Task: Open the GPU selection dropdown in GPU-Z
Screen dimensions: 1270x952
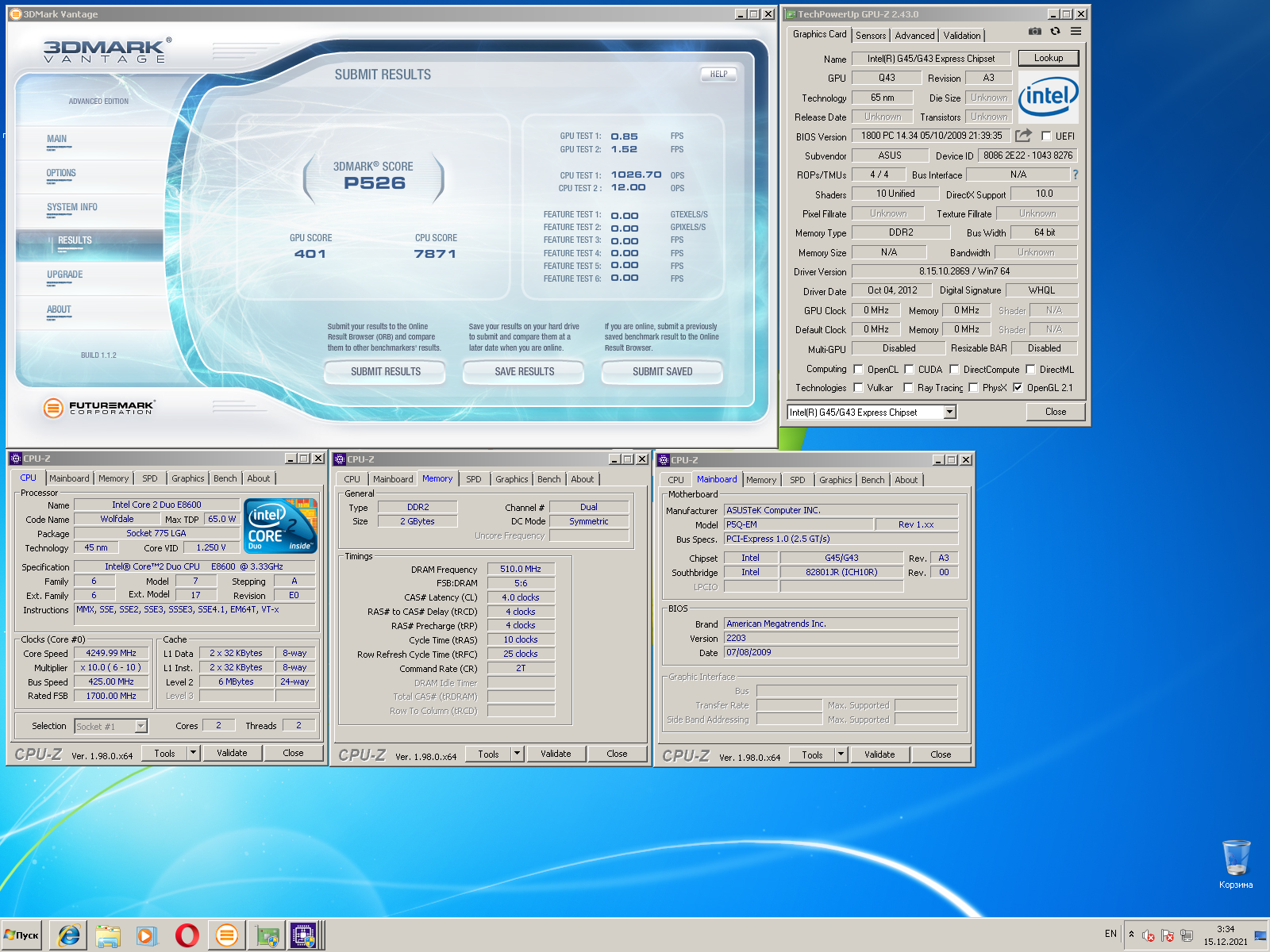Action: (x=949, y=412)
